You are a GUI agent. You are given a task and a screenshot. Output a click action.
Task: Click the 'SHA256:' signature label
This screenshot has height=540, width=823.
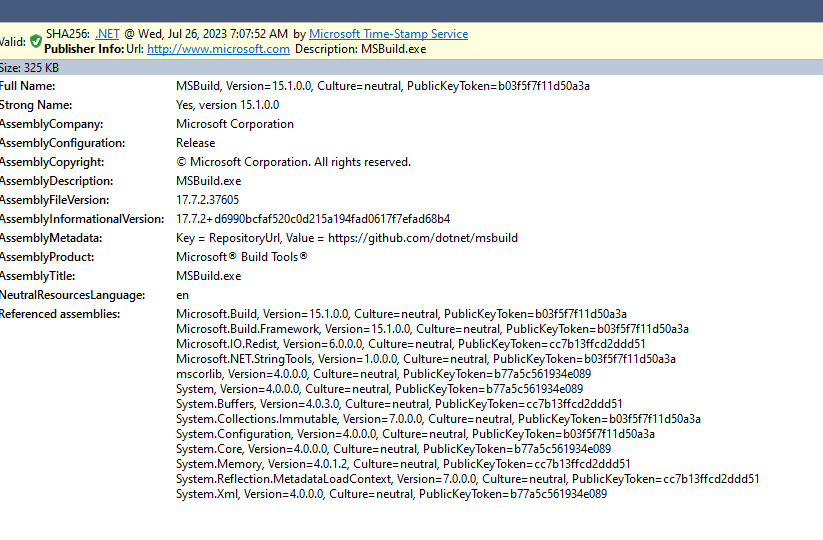tap(68, 34)
